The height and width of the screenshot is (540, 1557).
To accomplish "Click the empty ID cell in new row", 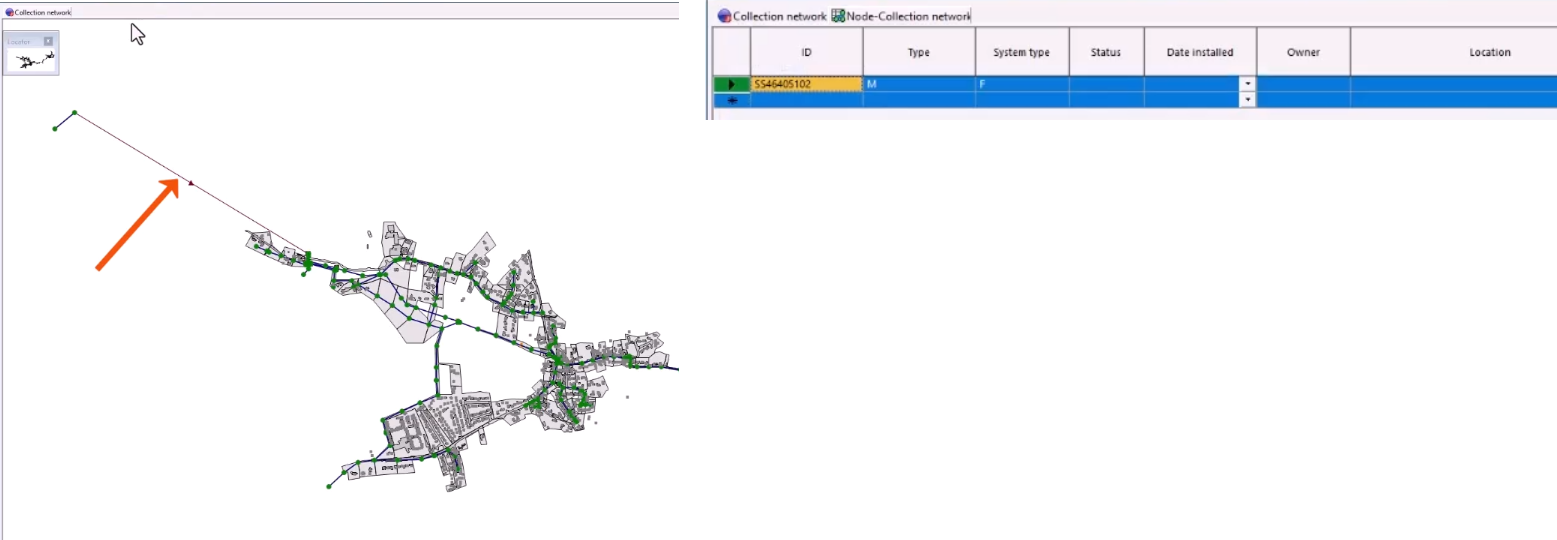I will pos(806,100).
